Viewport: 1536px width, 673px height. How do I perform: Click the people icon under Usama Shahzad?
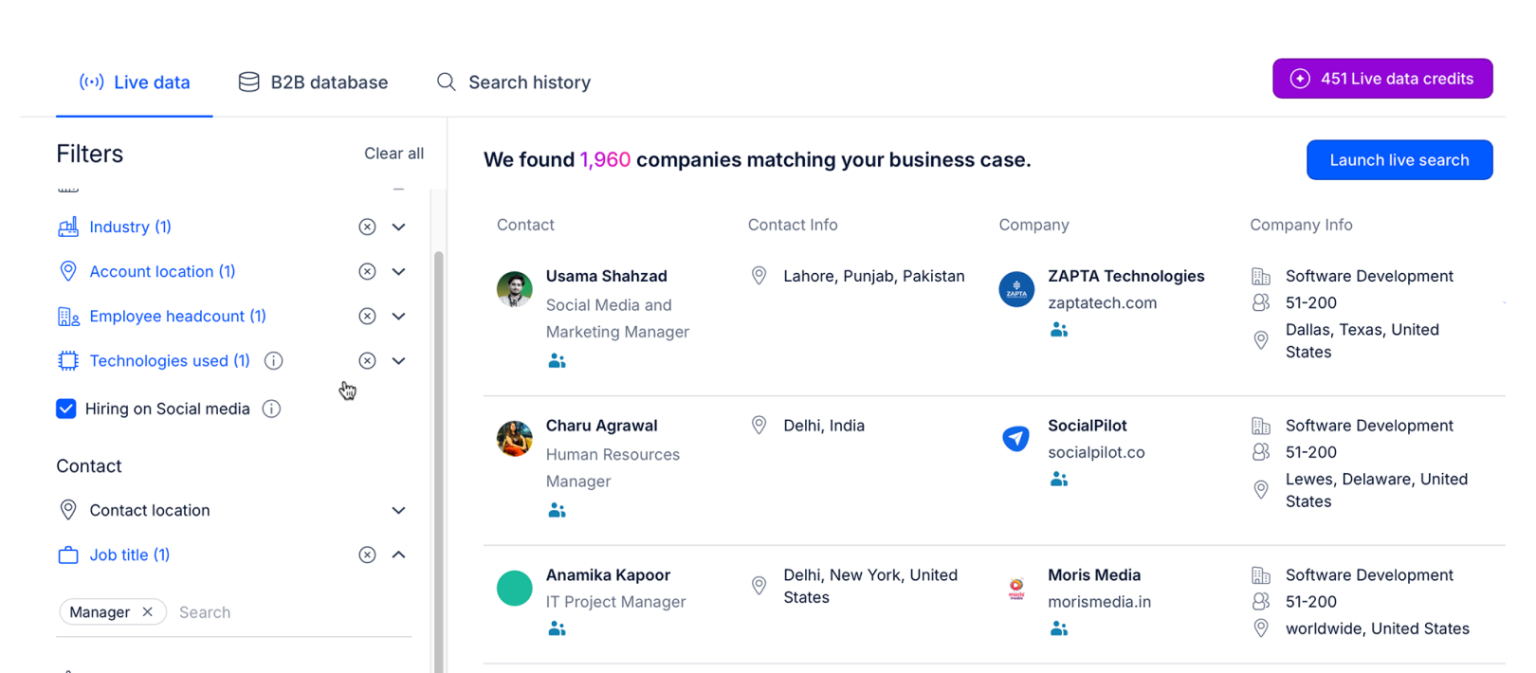tap(557, 361)
